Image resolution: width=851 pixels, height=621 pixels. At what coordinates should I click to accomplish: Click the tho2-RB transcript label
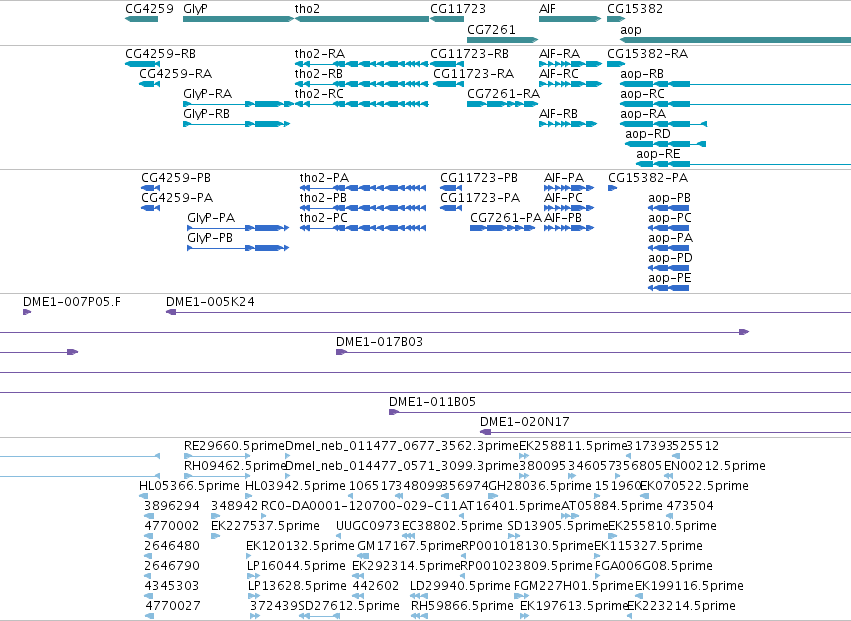(319, 74)
